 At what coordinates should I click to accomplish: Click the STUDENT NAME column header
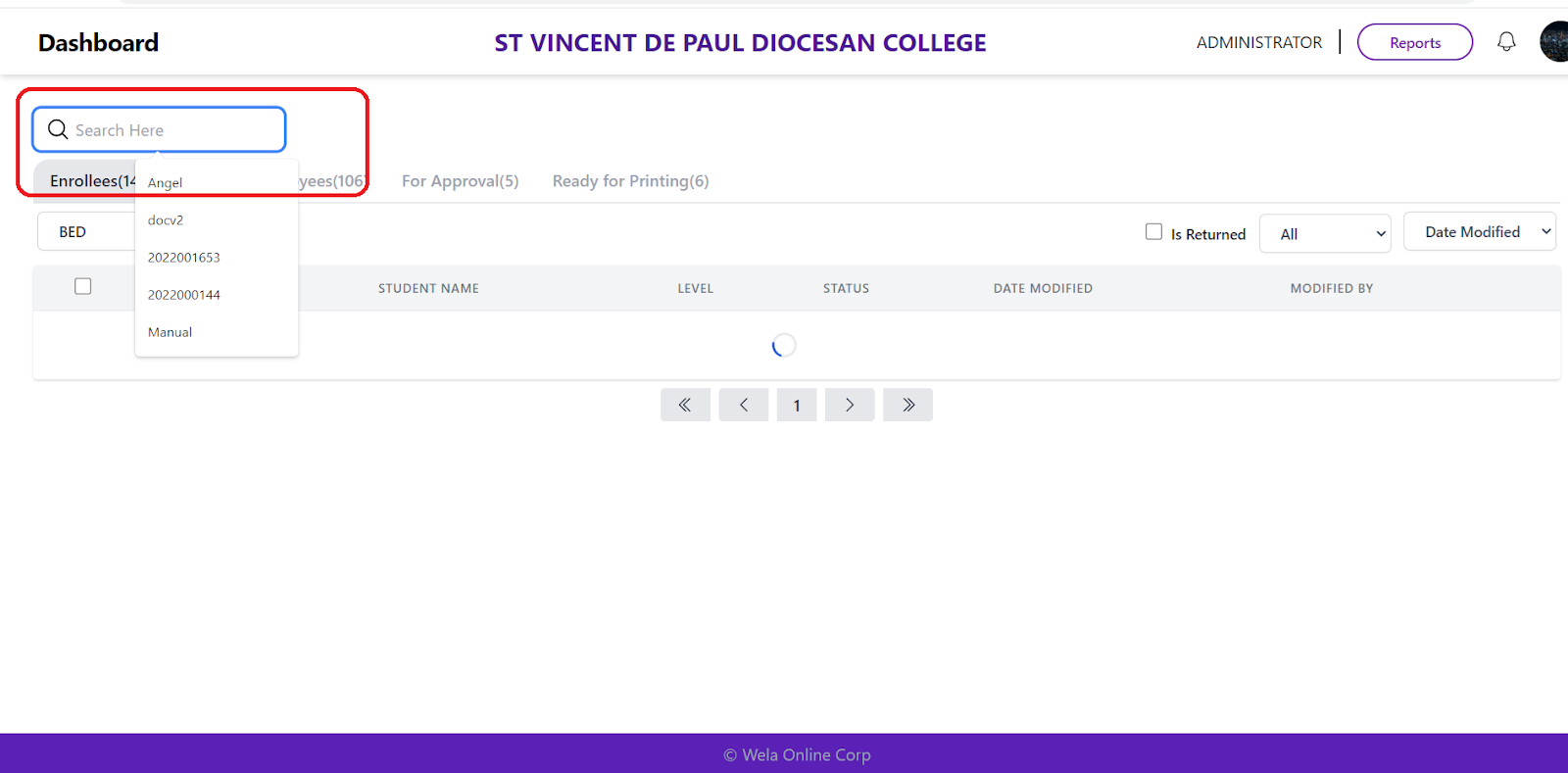428,288
